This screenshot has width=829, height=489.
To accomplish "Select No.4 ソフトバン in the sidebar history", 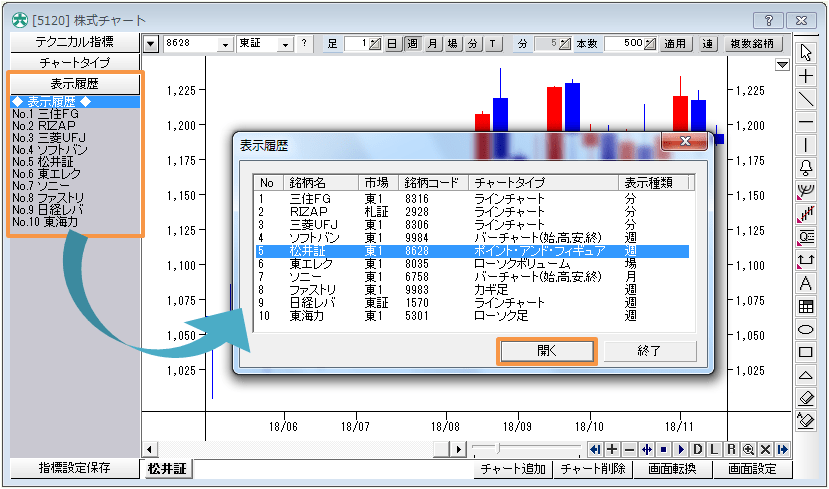I will [50, 150].
